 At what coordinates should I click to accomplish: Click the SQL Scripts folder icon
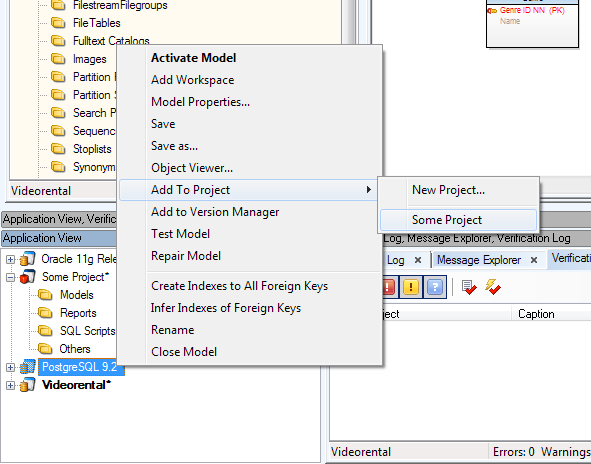pos(45,331)
